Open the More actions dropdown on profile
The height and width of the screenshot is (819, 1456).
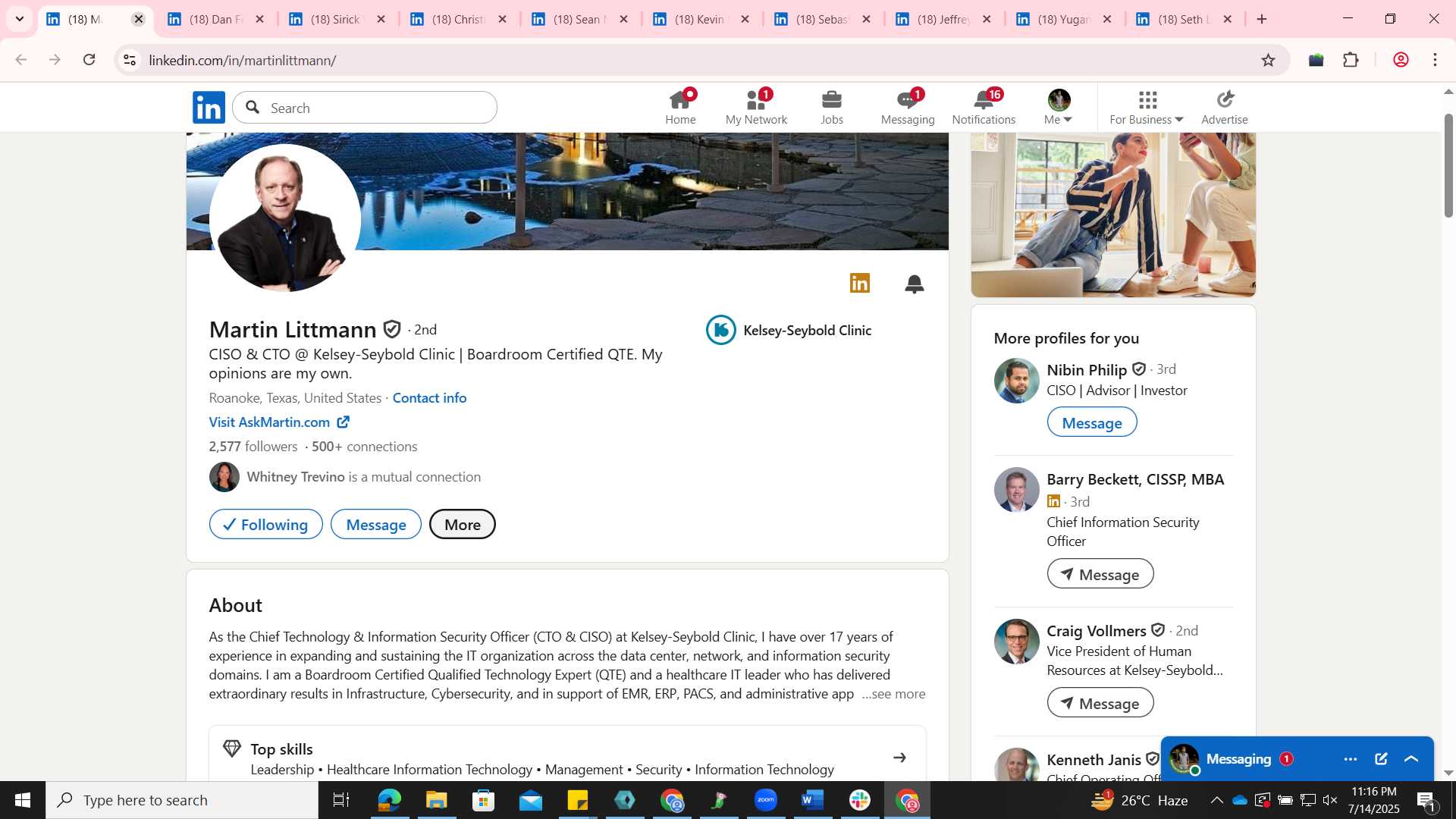tap(463, 524)
